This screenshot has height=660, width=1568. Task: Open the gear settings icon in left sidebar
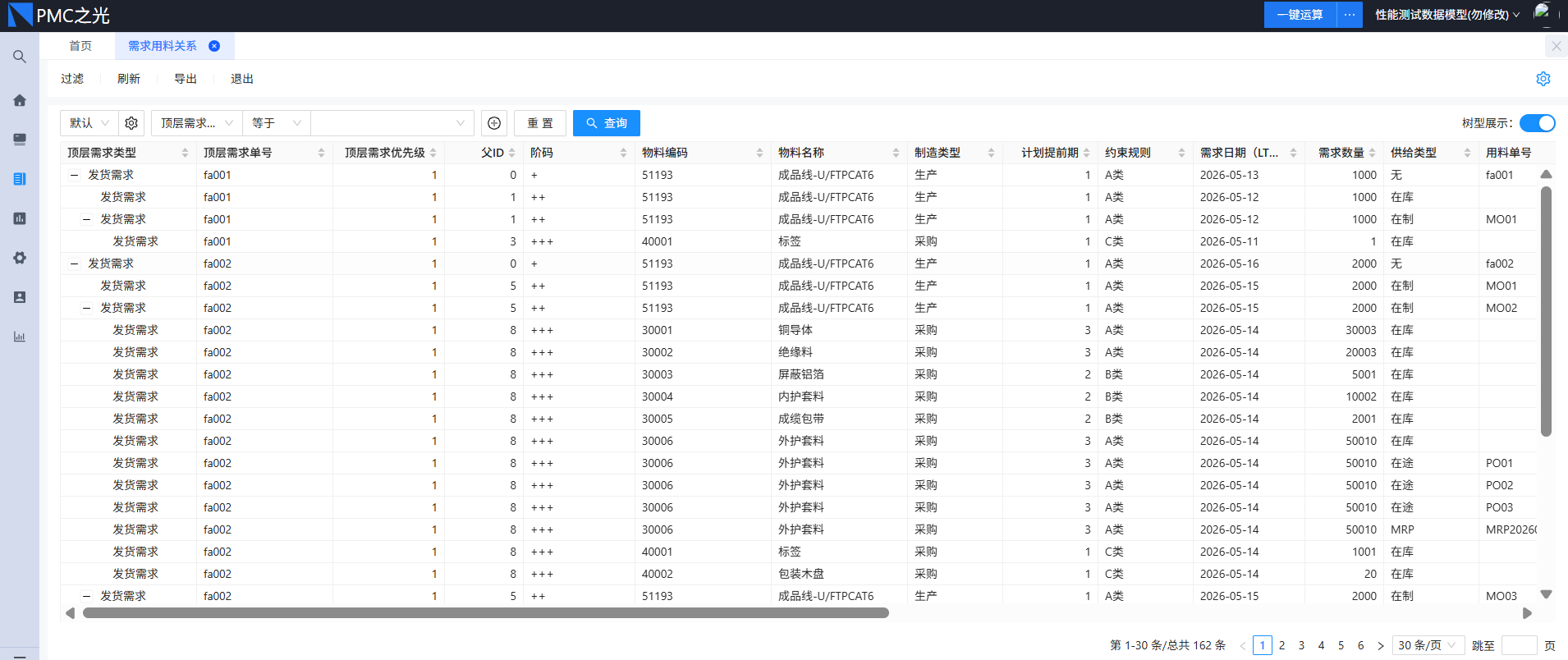coord(20,258)
